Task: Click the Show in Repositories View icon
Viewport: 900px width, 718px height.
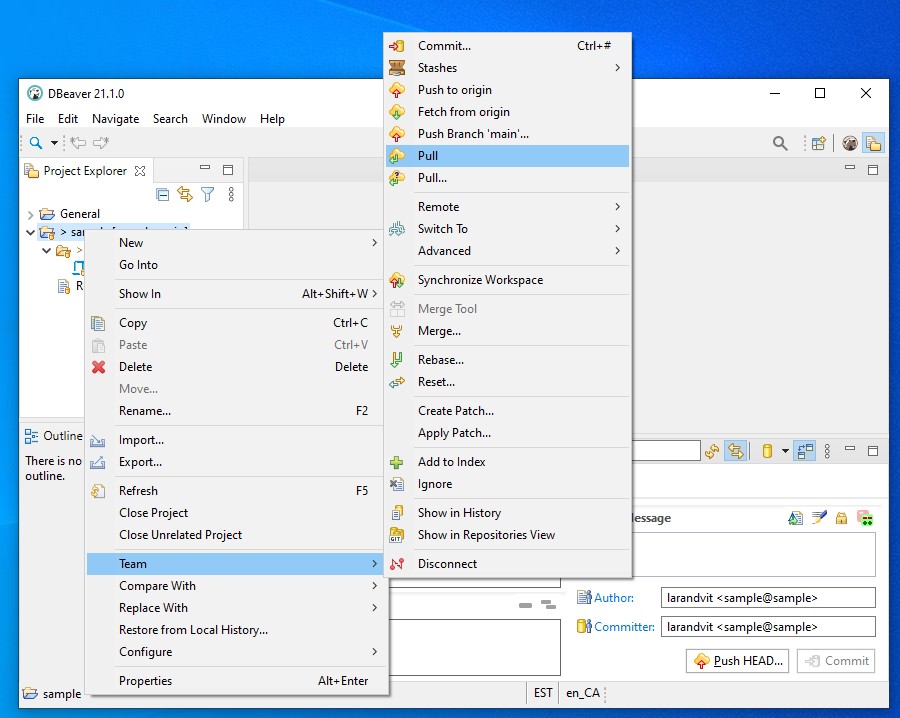Action: 397,535
